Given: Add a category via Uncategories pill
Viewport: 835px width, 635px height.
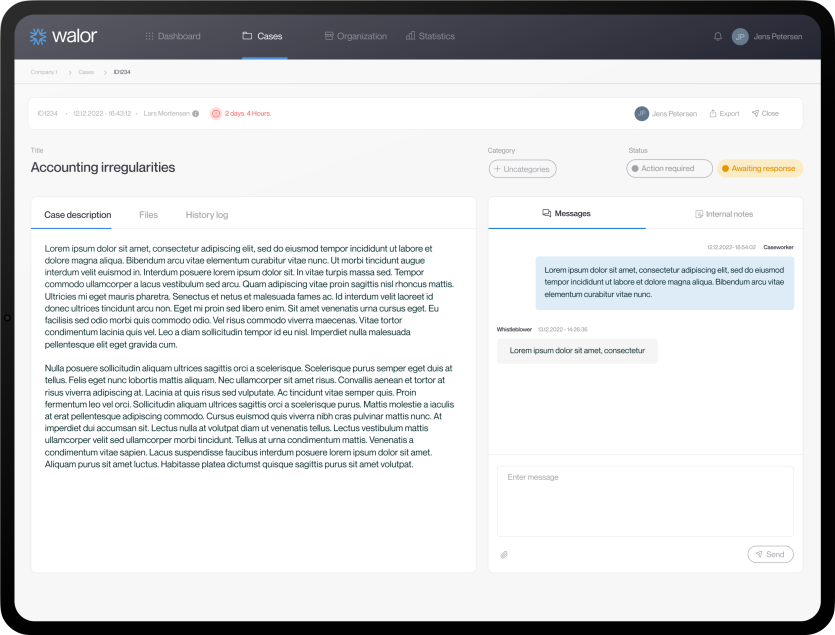Looking at the screenshot, I should pos(522,169).
